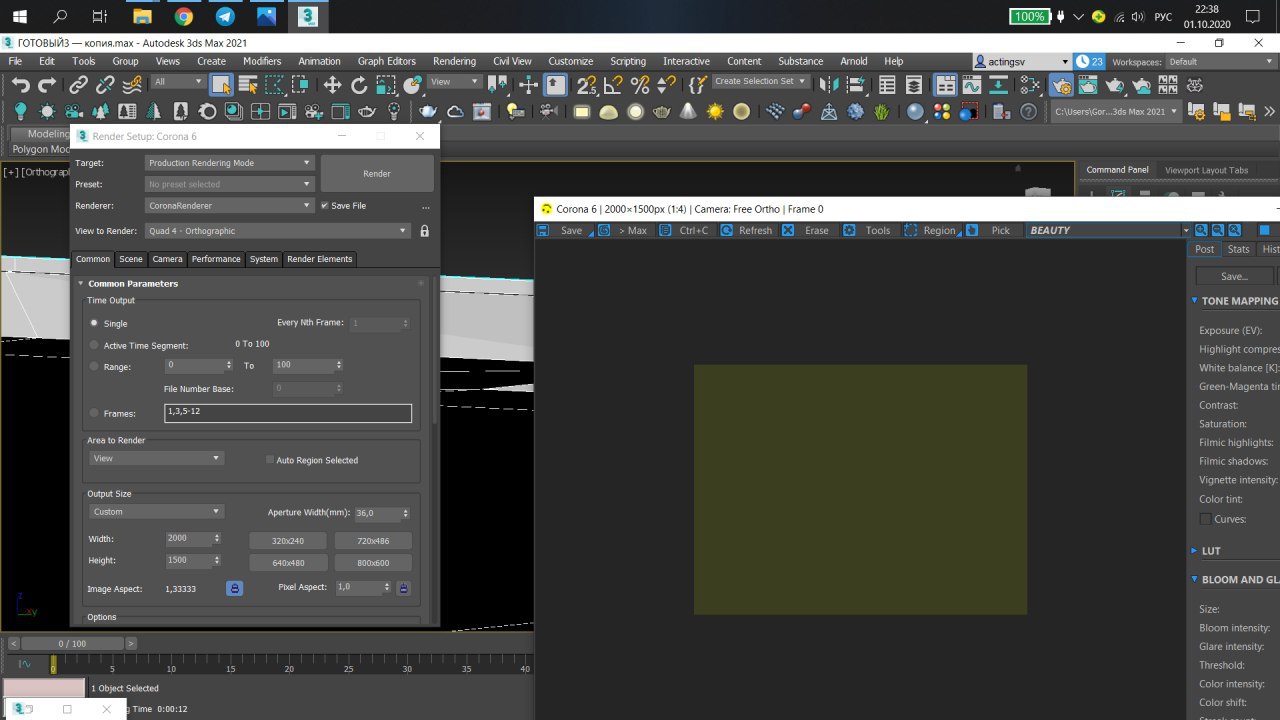Screen dimensions: 1280x720
Task: Open the View to Render dropdown
Action: pos(278,231)
